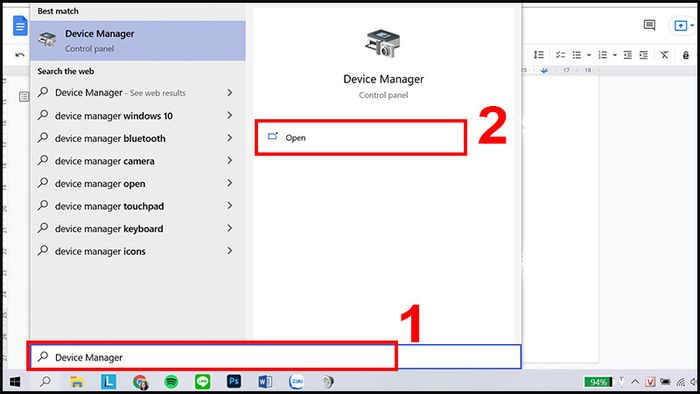Open the blue L app on the taskbar
Viewport: 700px width, 394px height.
click(x=108, y=382)
